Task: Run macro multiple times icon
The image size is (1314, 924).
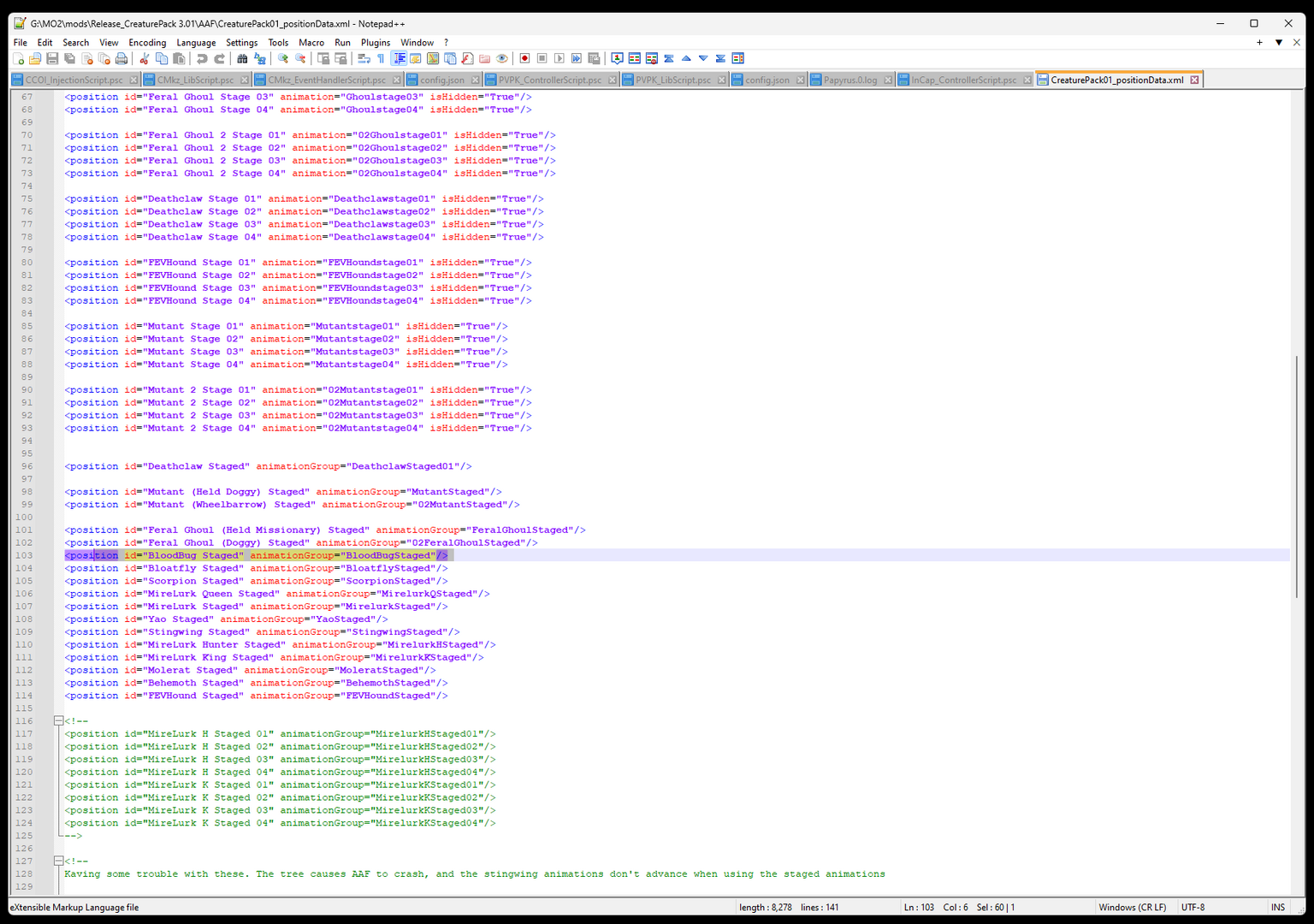Action: pyautogui.click(x=577, y=59)
